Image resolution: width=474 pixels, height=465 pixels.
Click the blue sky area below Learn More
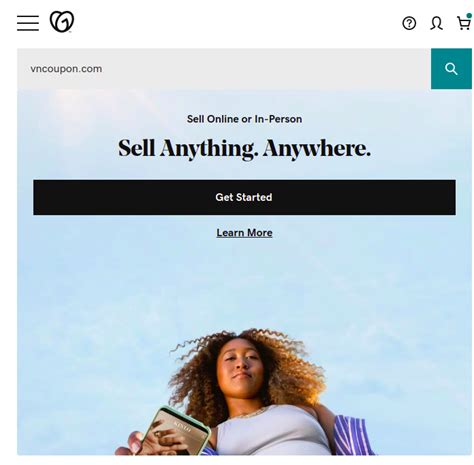[244, 283]
